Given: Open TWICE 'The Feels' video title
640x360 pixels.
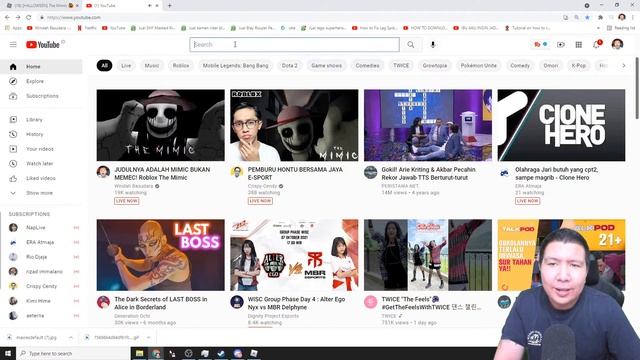Looking at the screenshot, I should [x=431, y=303].
